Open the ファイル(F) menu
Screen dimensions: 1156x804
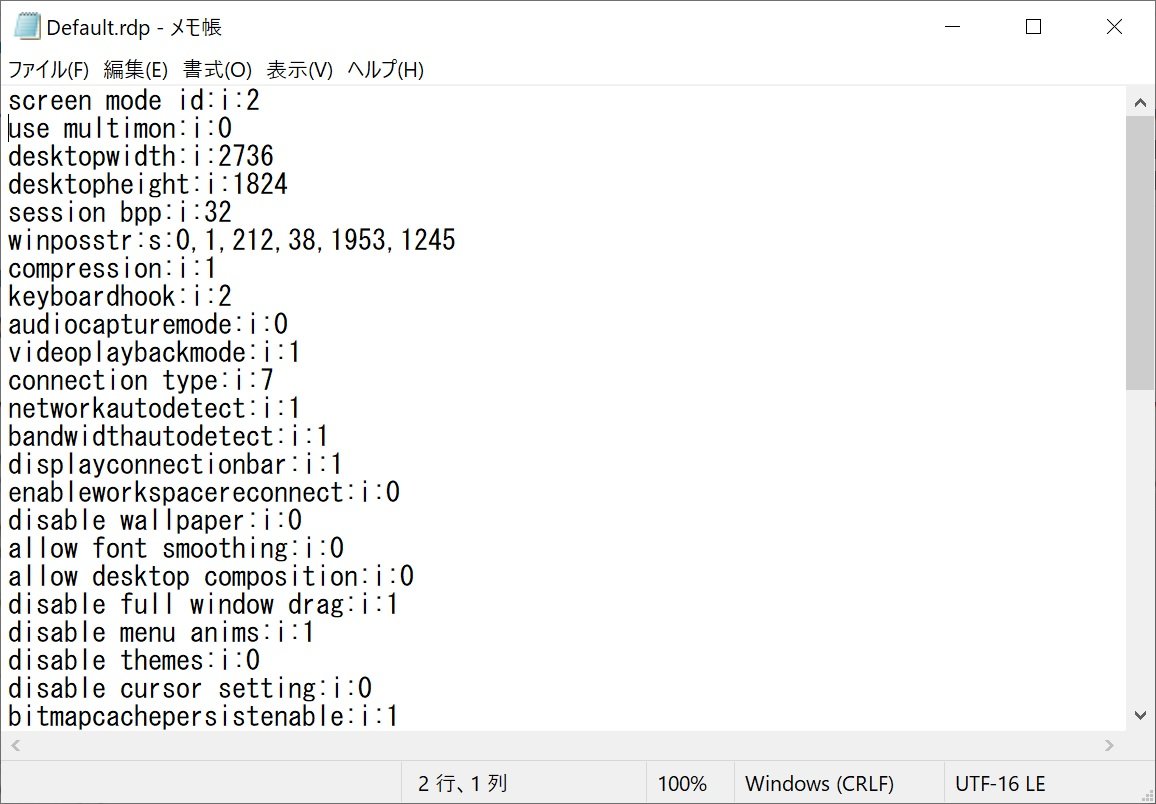(48, 70)
